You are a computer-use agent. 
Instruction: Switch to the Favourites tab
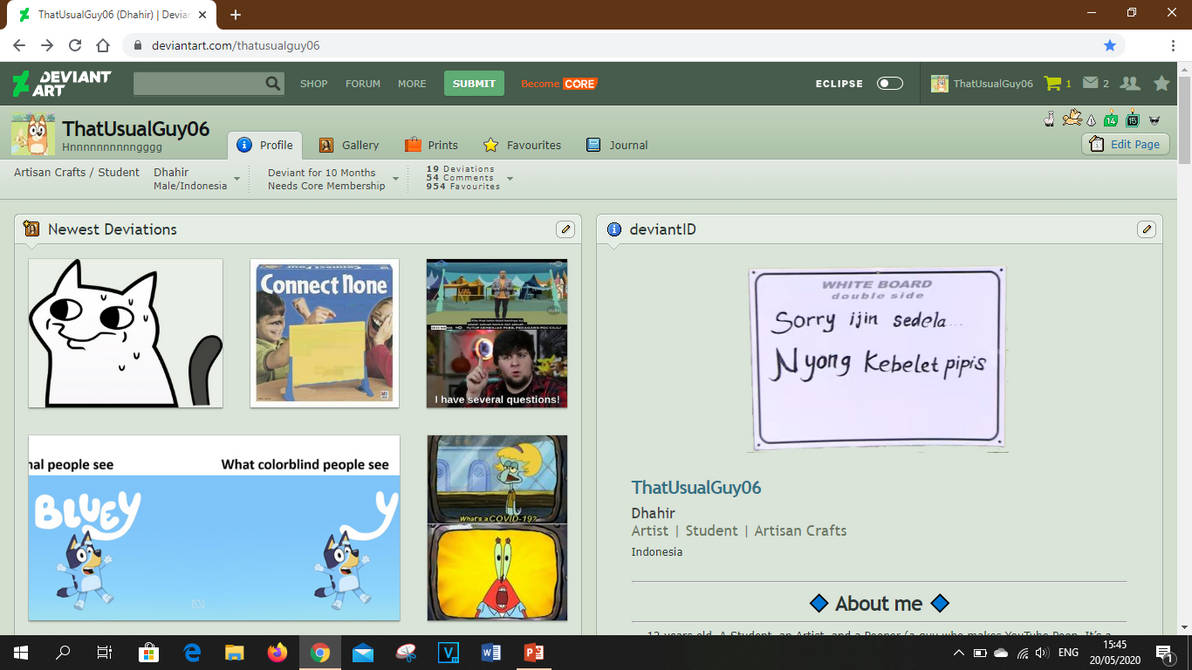coord(522,145)
